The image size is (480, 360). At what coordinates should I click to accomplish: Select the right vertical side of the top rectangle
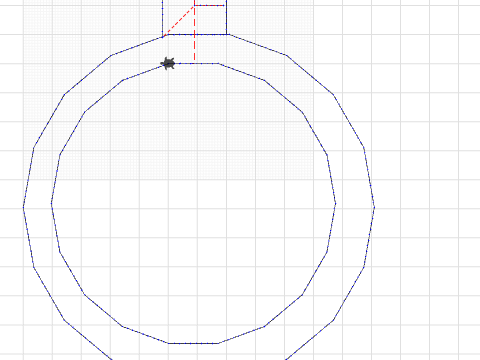coord(227,17)
